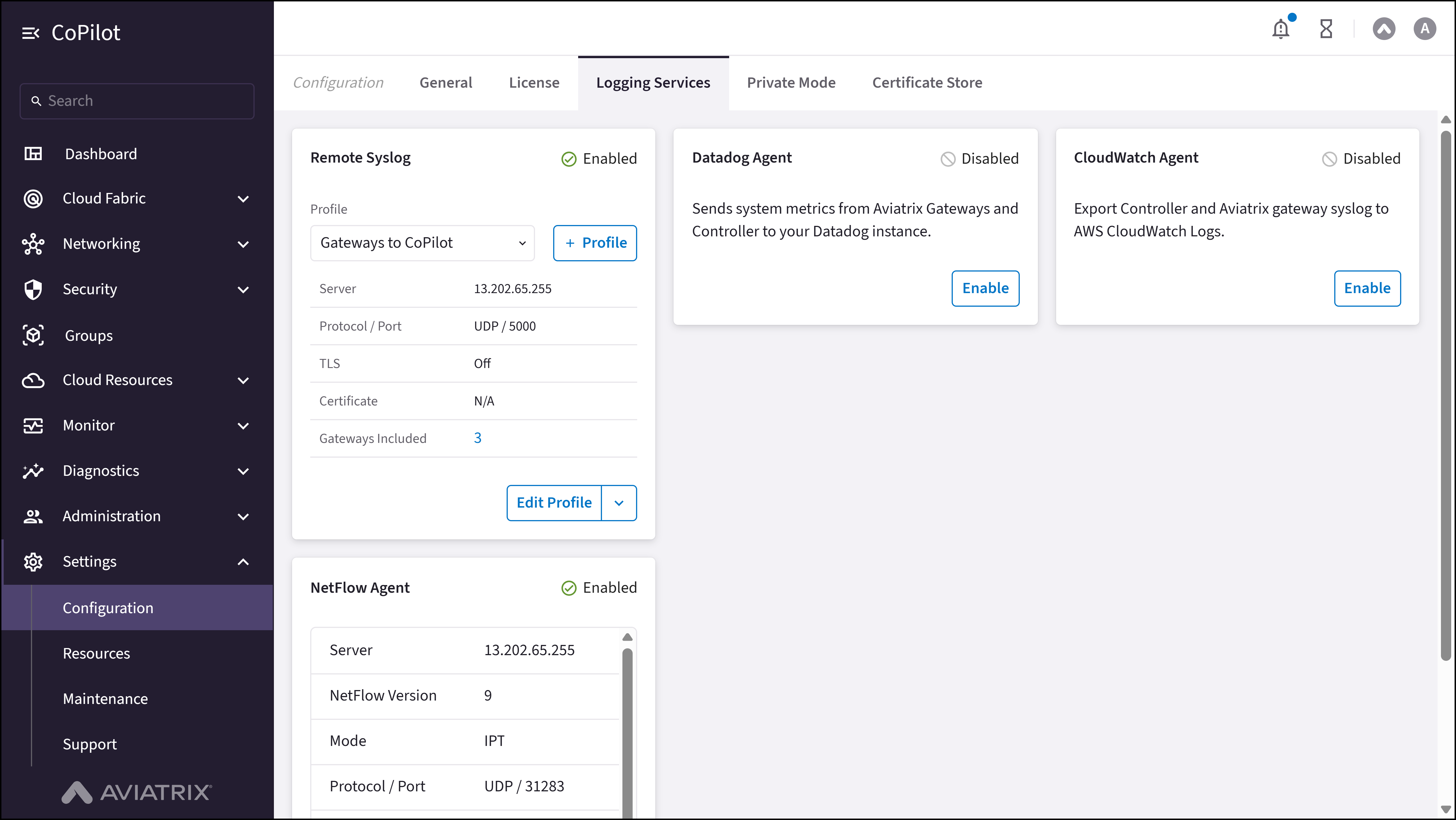Click the Edit Profile button
Screen dimensions: 1456x820
pyautogui.click(x=553, y=502)
